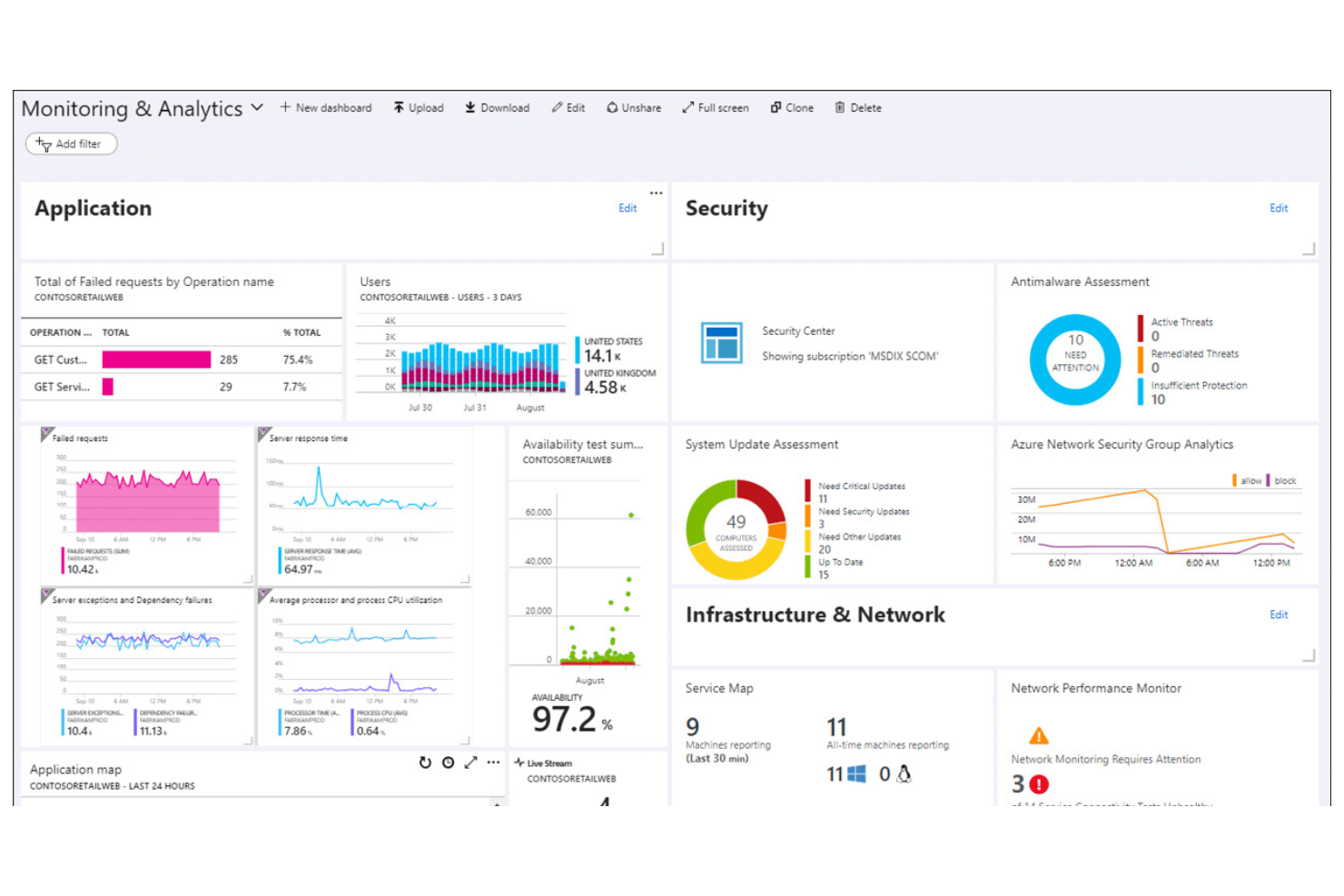Switch the dashboard to Full screen mode
This screenshot has height=896, width=1344.
(x=688, y=107)
